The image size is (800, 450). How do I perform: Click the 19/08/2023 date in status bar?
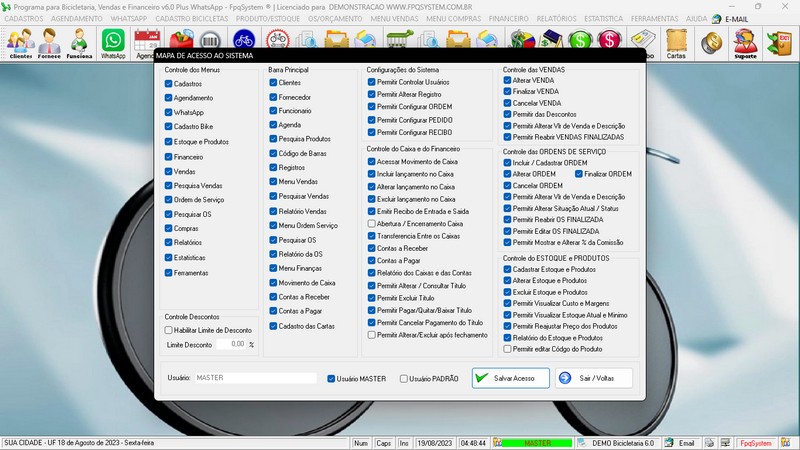click(435, 443)
